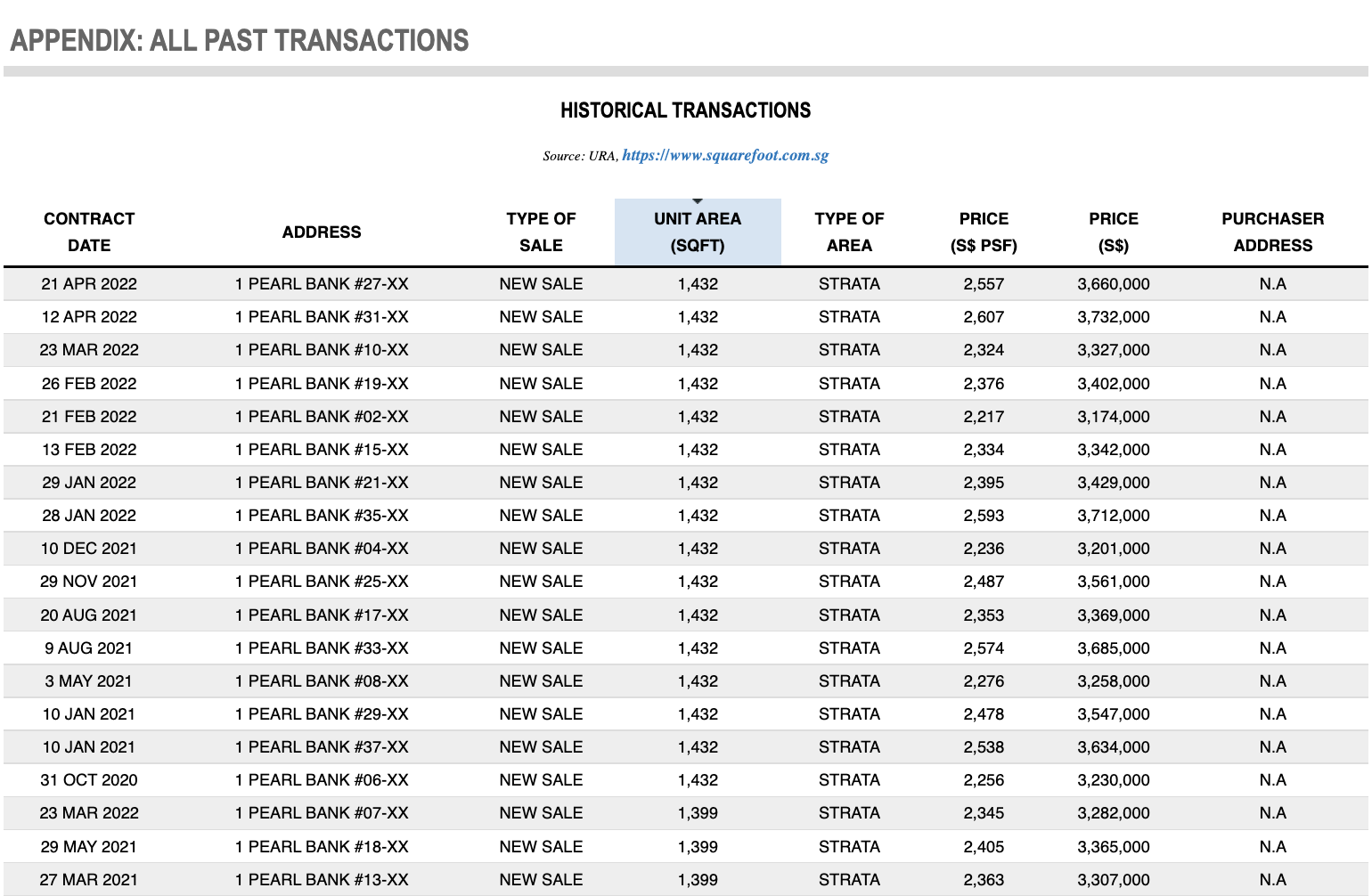Click the price cell 3,561,000

(1114, 582)
